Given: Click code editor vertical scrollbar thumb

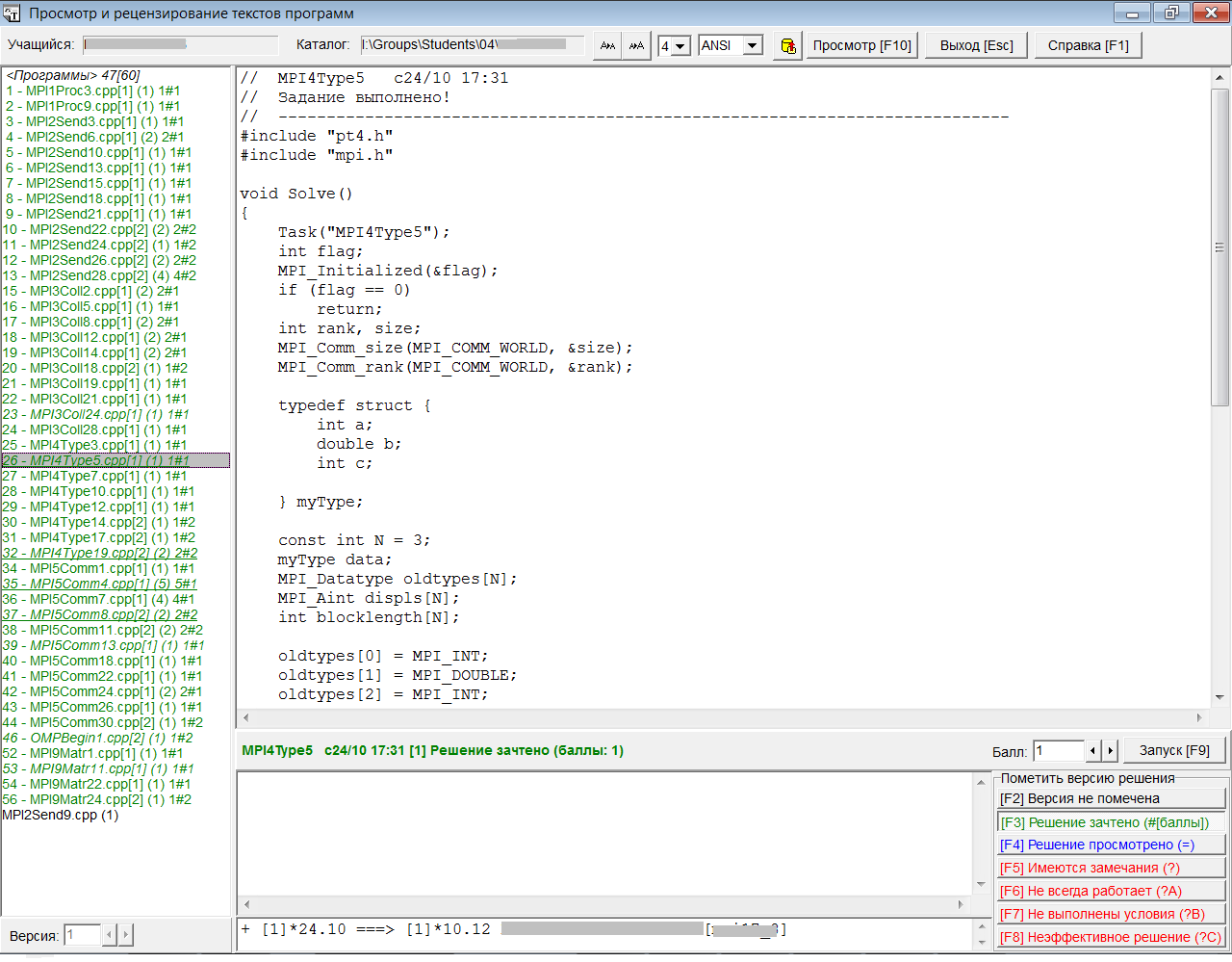Looking at the screenshot, I should (1219, 247).
